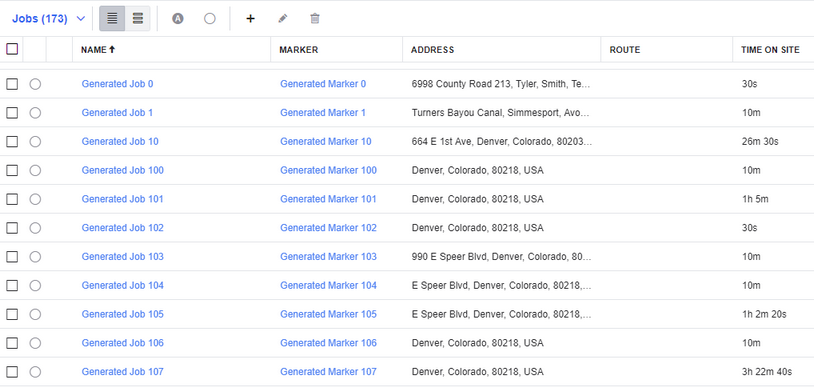Click the circled A auto-assign icon

coord(178,19)
